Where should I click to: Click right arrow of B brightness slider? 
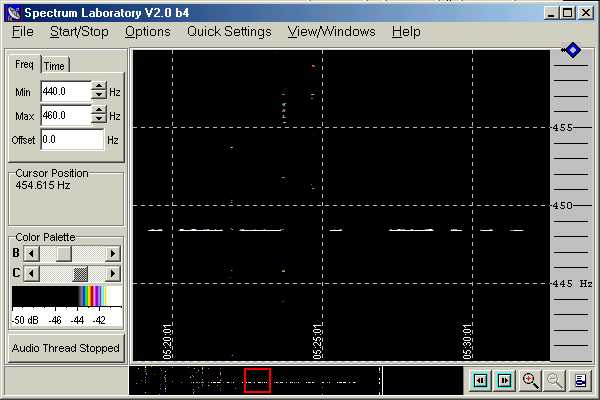coord(112,253)
